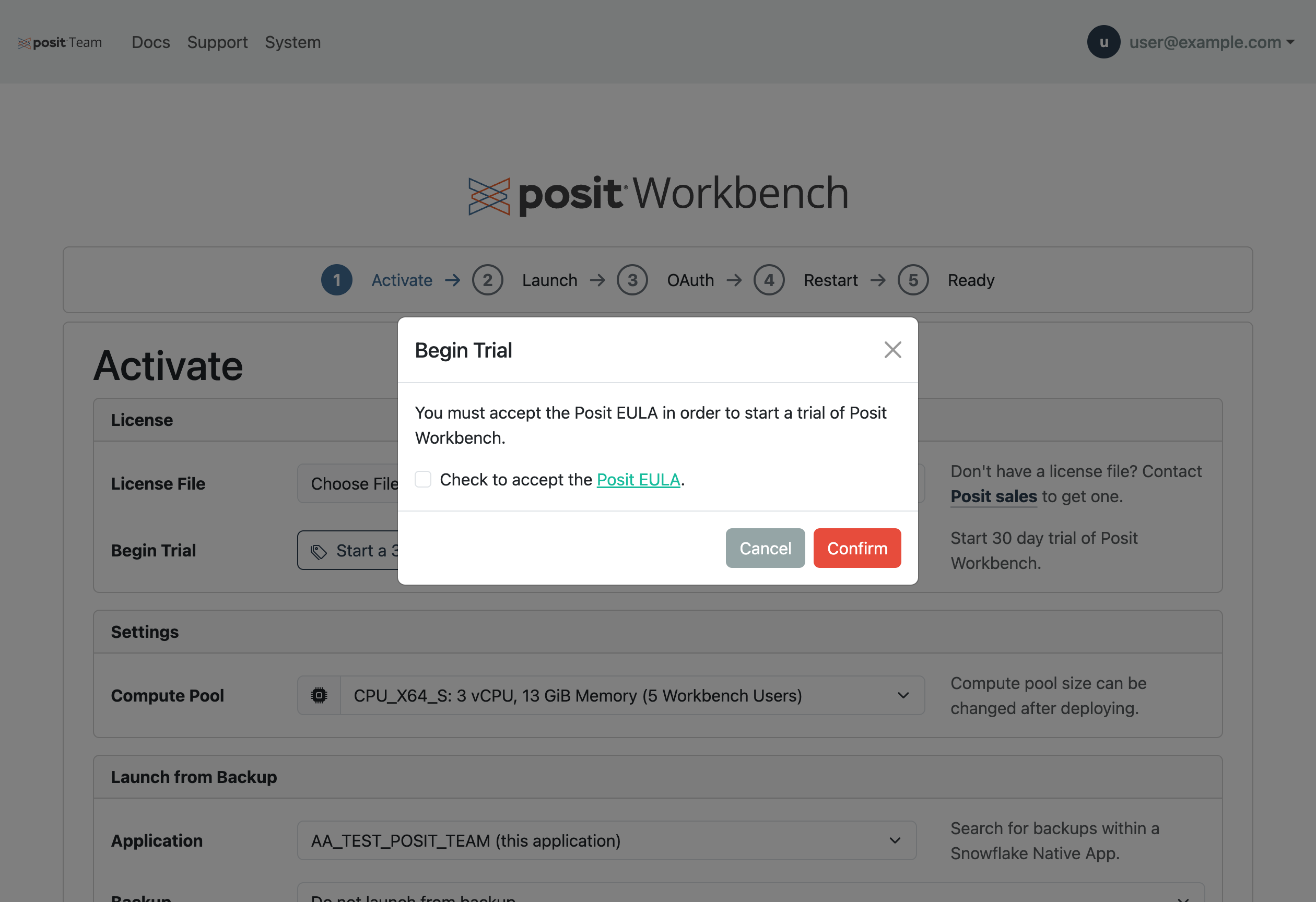Open the user@example.com account menu
This screenshot has width=1316, height=902.
[x=1211, y=42]
